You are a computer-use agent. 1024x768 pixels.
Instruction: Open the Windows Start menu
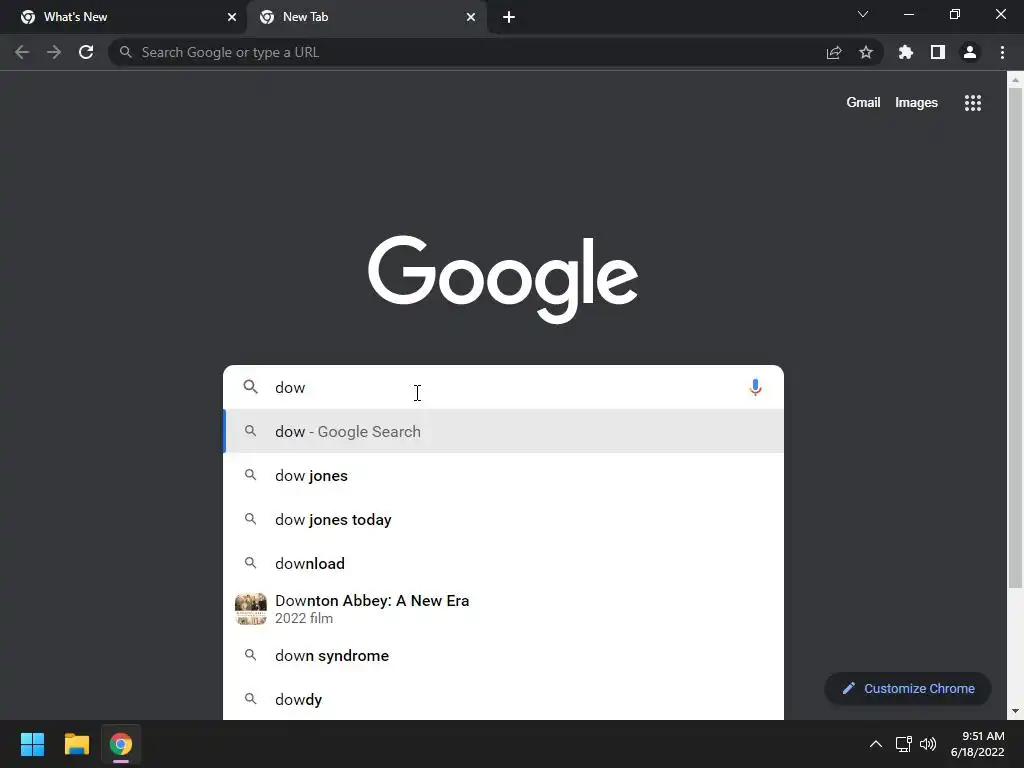tap(32, 744)
